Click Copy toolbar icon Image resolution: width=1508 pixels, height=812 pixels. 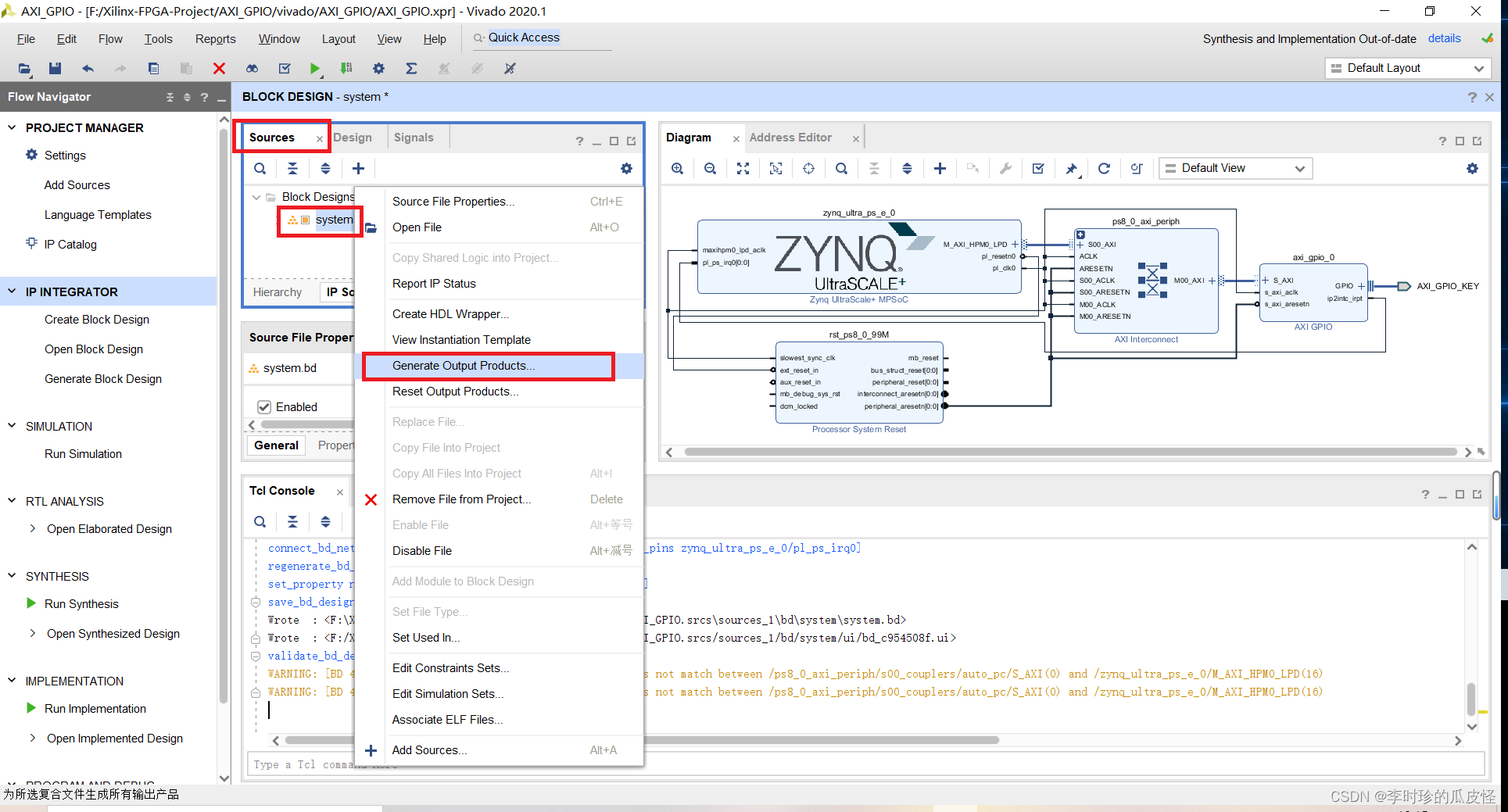153,69
